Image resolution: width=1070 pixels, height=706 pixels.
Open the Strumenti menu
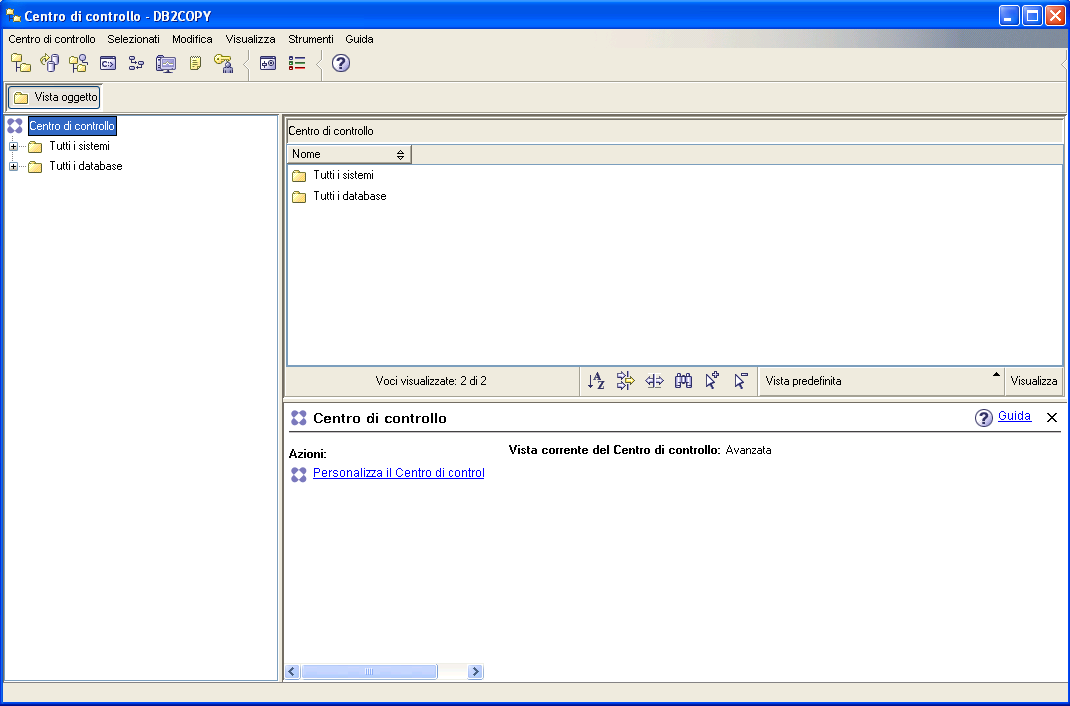click(x=310, y=39)
